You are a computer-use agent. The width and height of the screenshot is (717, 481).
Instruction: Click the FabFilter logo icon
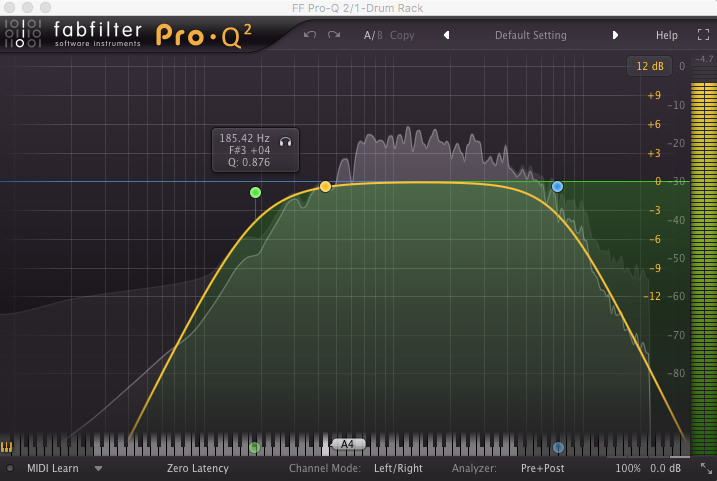pyautogui.click(x=23, y=33)
